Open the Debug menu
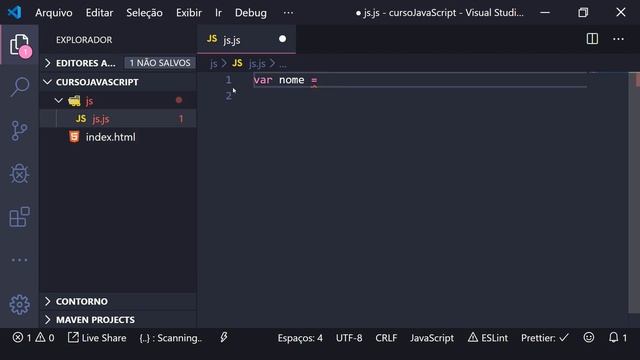Viewport: 640px width, 360px height. click(251, 13)
